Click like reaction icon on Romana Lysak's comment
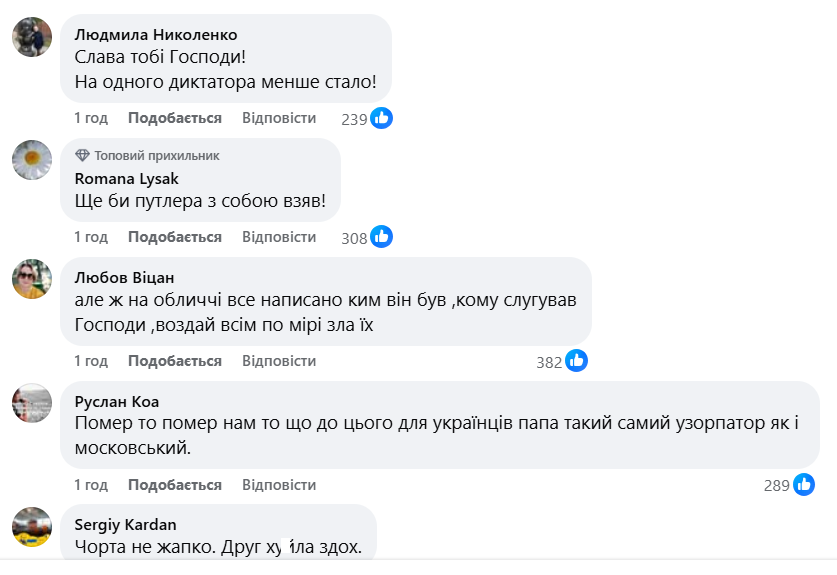 [381, 237]
